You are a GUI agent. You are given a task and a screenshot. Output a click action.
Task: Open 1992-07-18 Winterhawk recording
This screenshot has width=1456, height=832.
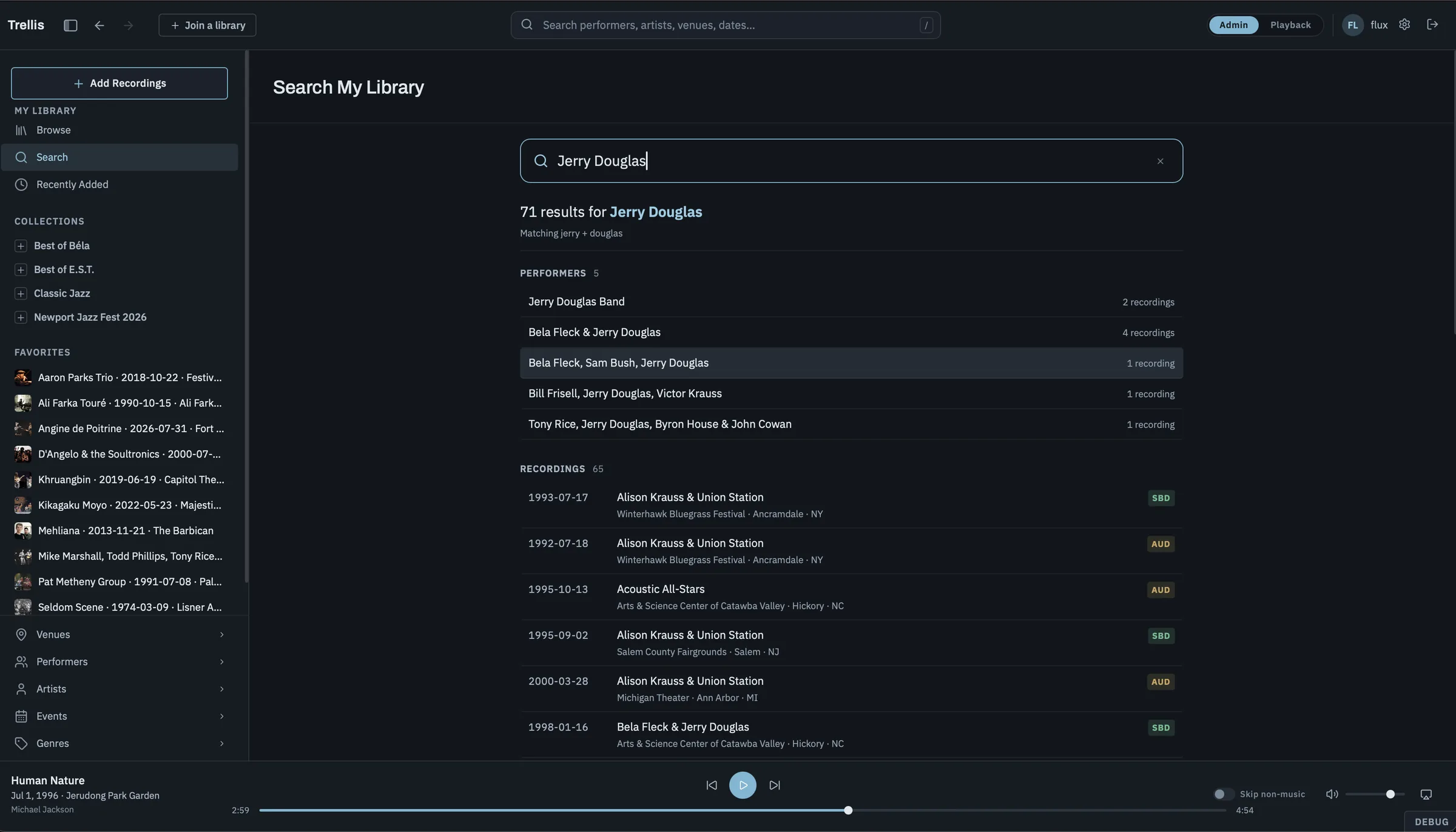click(851, 551)
